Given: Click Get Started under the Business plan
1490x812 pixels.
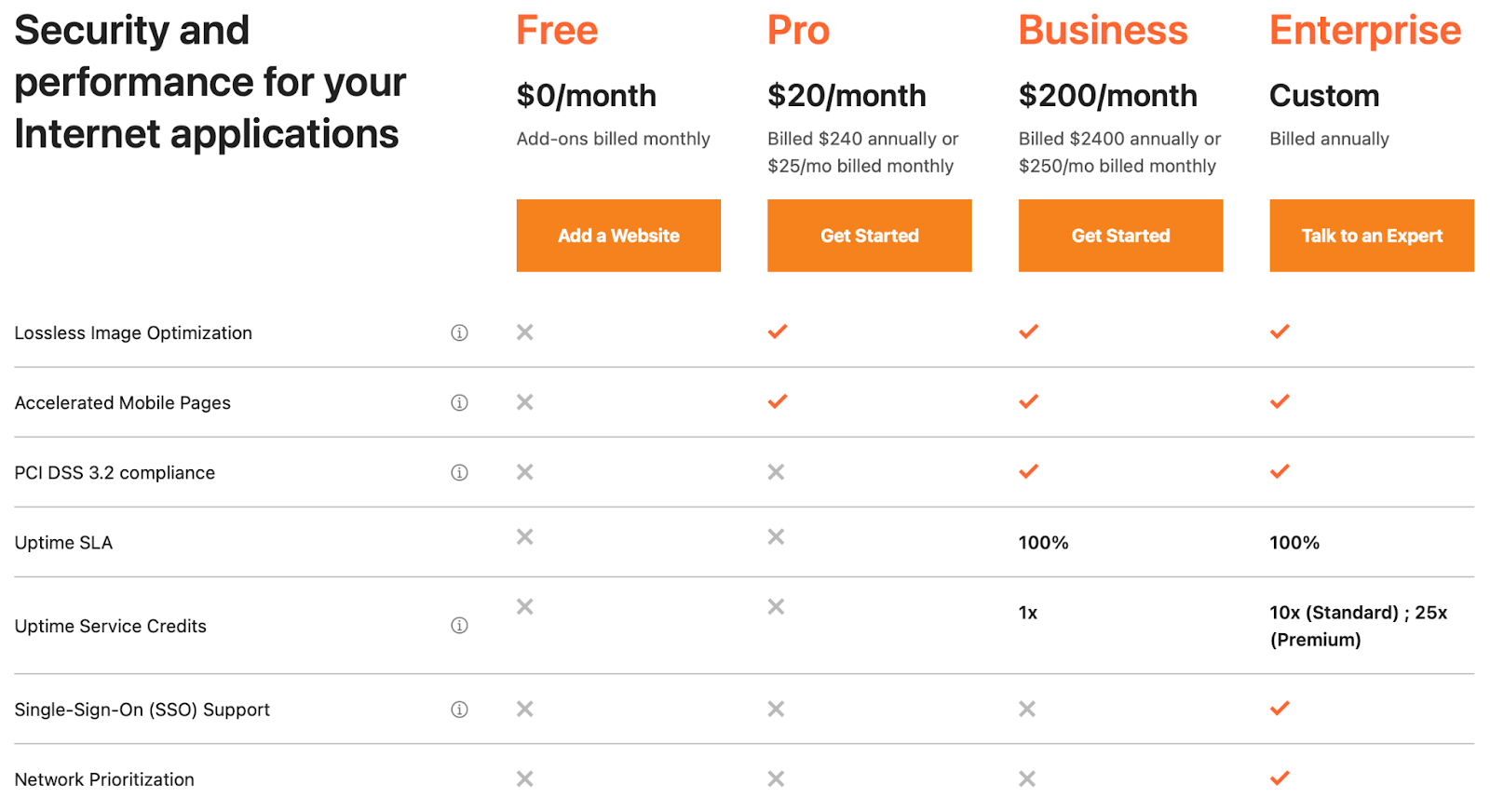Looking at the screenshot, I should click(1120, 236).
